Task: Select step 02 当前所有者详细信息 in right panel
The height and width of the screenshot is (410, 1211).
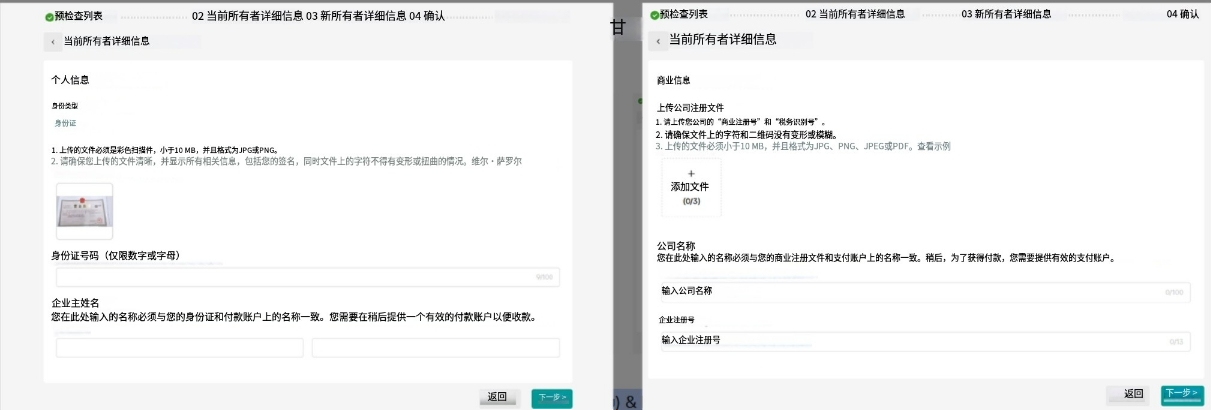Action: pyautogui.click(x=855, y=15)
